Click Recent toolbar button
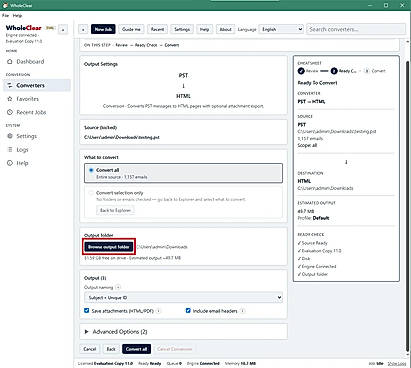This screenshot has width=411, height=368. click(x=157, y=29)
